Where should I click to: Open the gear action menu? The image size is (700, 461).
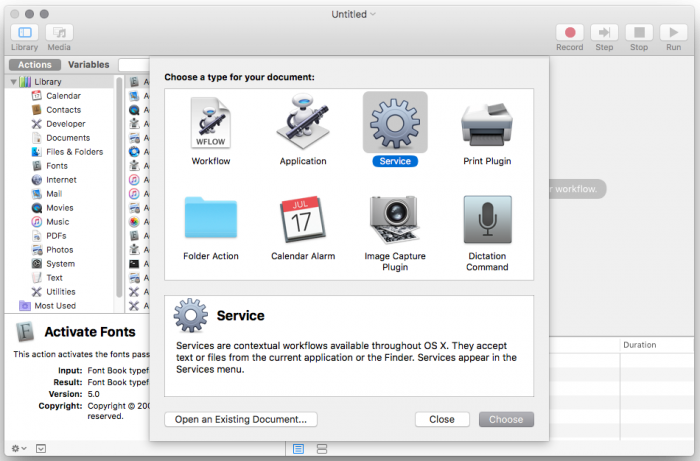[x=19, y=449]
